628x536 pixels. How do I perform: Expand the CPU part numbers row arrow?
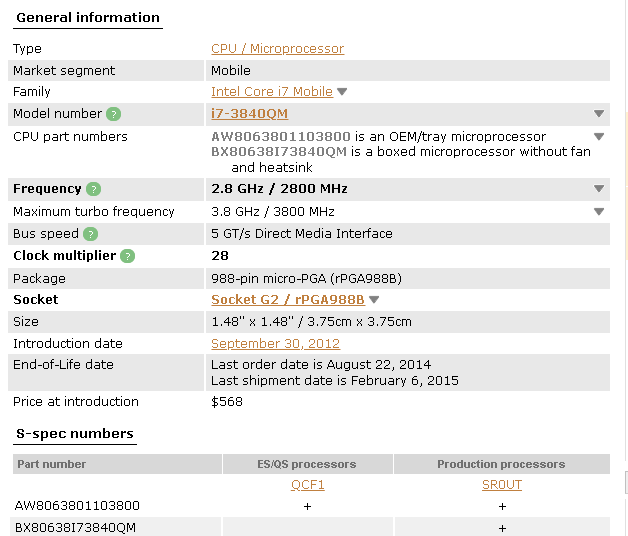[x=599, y=137]
